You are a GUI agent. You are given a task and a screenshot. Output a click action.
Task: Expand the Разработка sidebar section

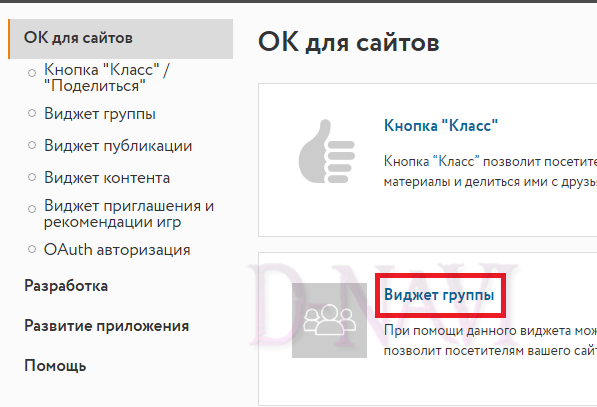tap(66, 286)
